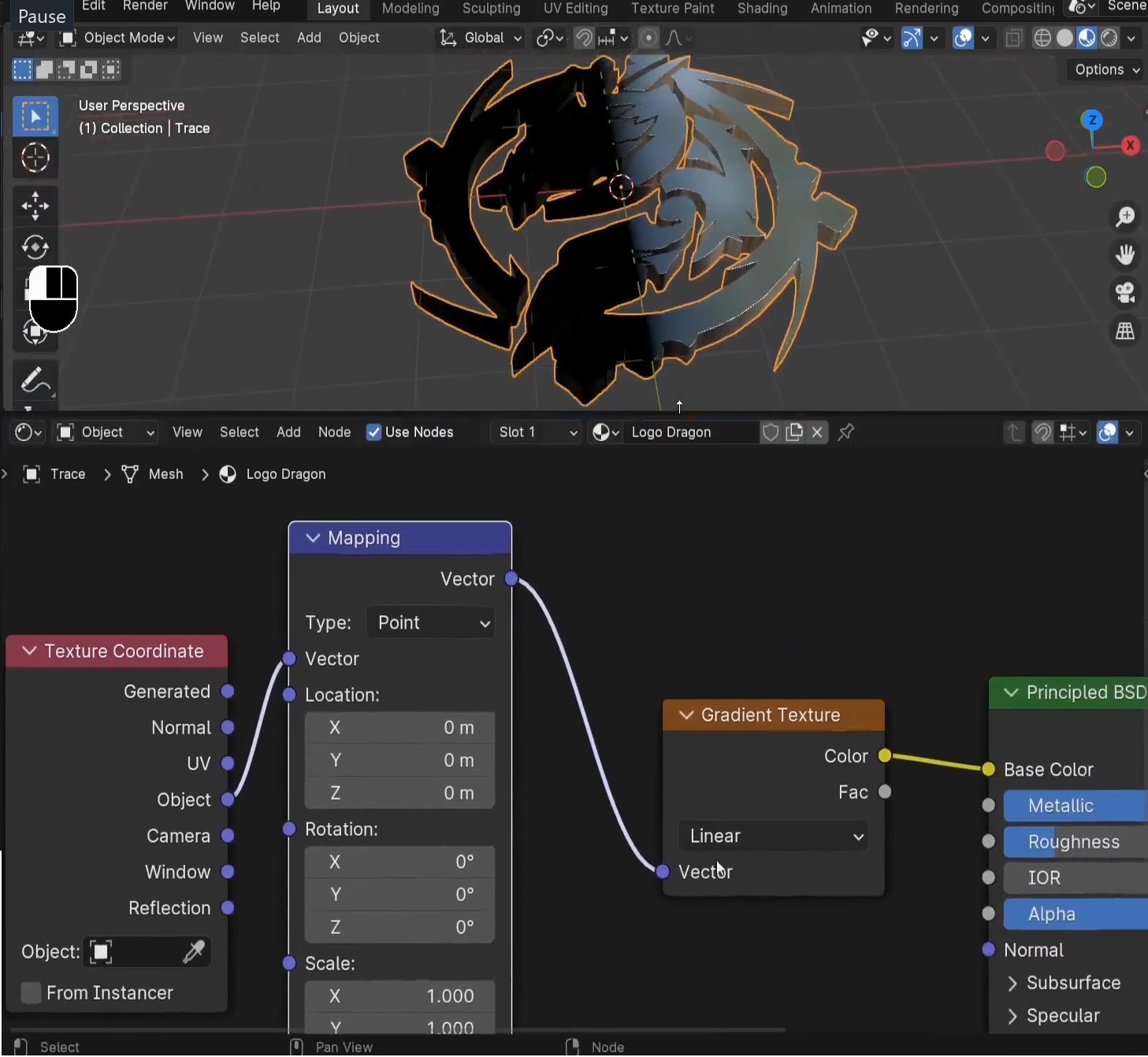Open the Slot 1 dropdown

point(535,432)
